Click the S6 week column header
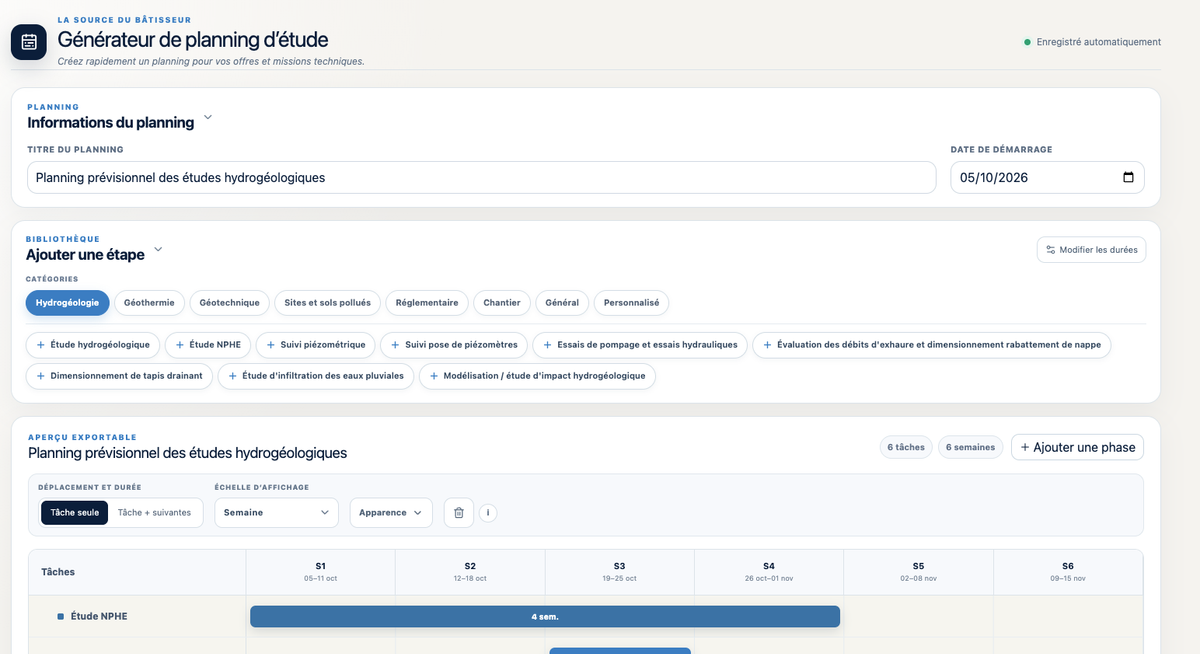 [1068, 571]
